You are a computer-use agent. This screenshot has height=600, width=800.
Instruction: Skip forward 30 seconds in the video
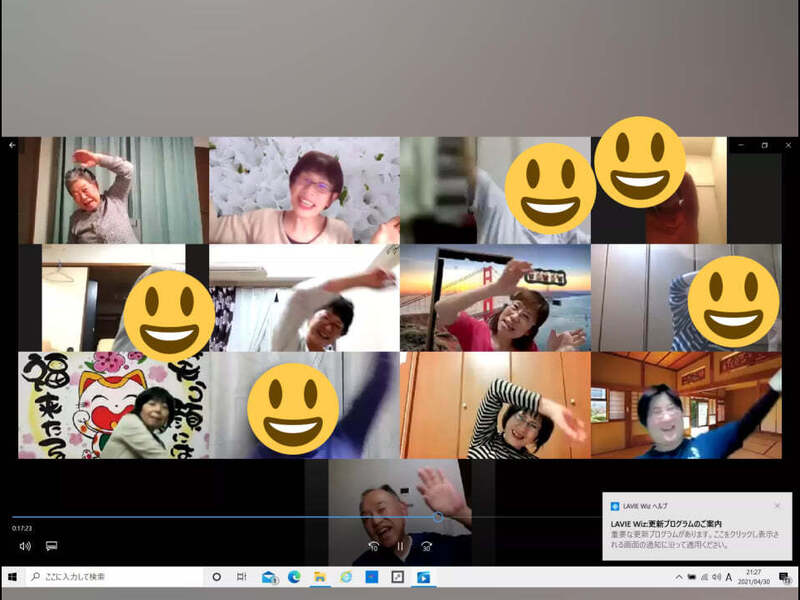[x=426, y=546]
